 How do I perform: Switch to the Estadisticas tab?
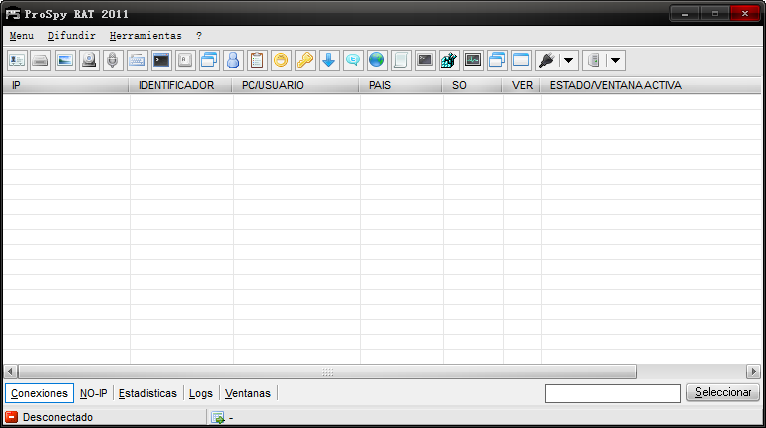pyautogui.click(x=147, y=393)
